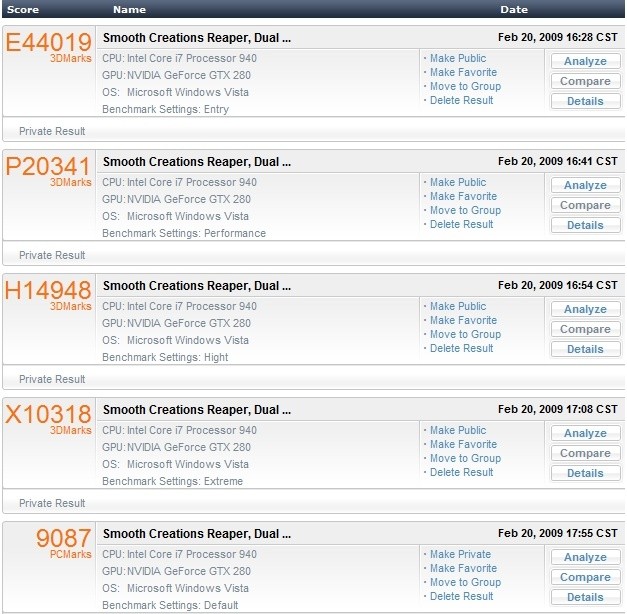The height and width of the screenshot is (614, 627).
Task: Open Details for the P20341 result
Action: [585, 225]
